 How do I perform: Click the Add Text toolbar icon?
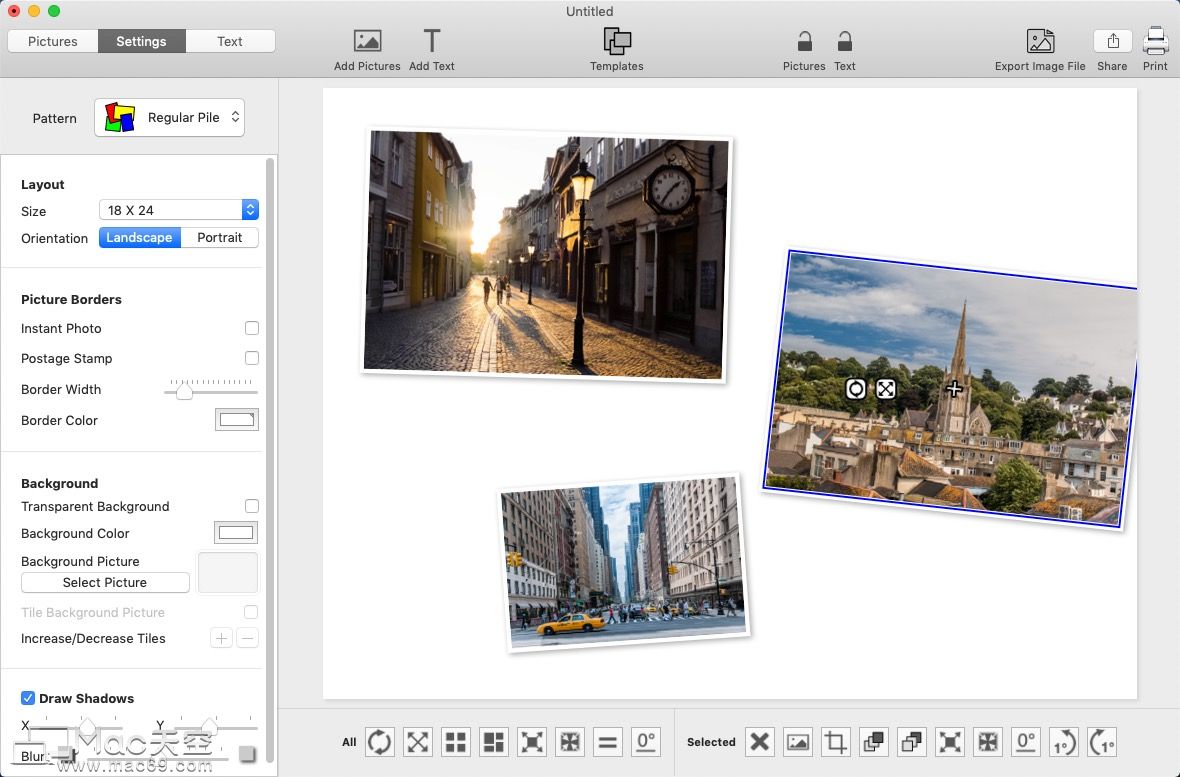click(x=431, y=45)
